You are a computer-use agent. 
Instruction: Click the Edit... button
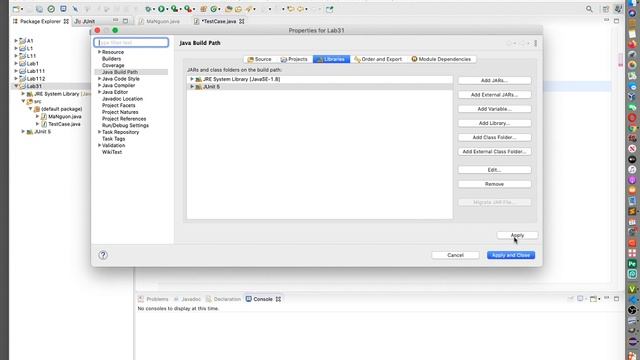point(494,170)
